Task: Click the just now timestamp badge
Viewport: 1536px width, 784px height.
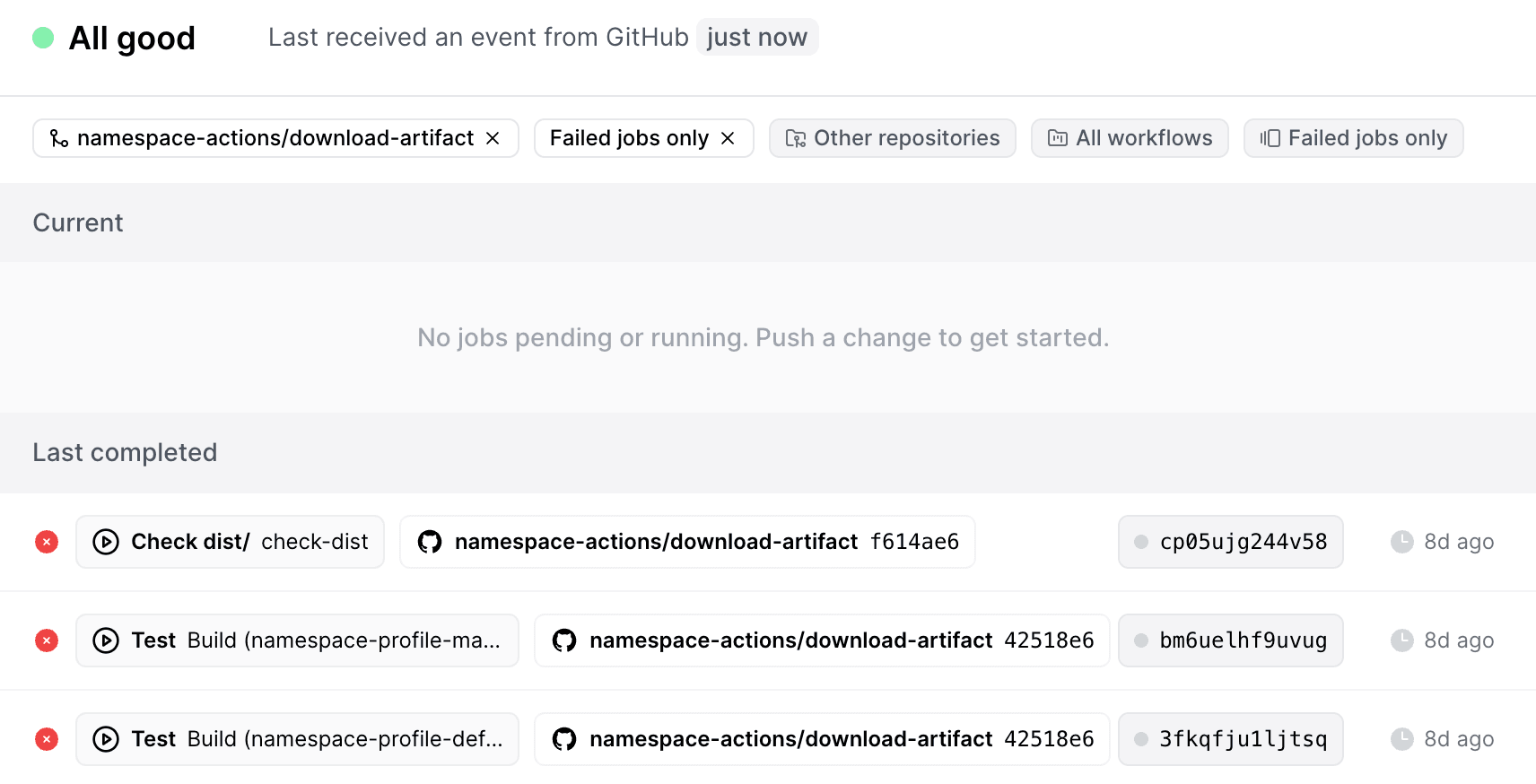Action: pyautogui.click(x=756, y=37)
